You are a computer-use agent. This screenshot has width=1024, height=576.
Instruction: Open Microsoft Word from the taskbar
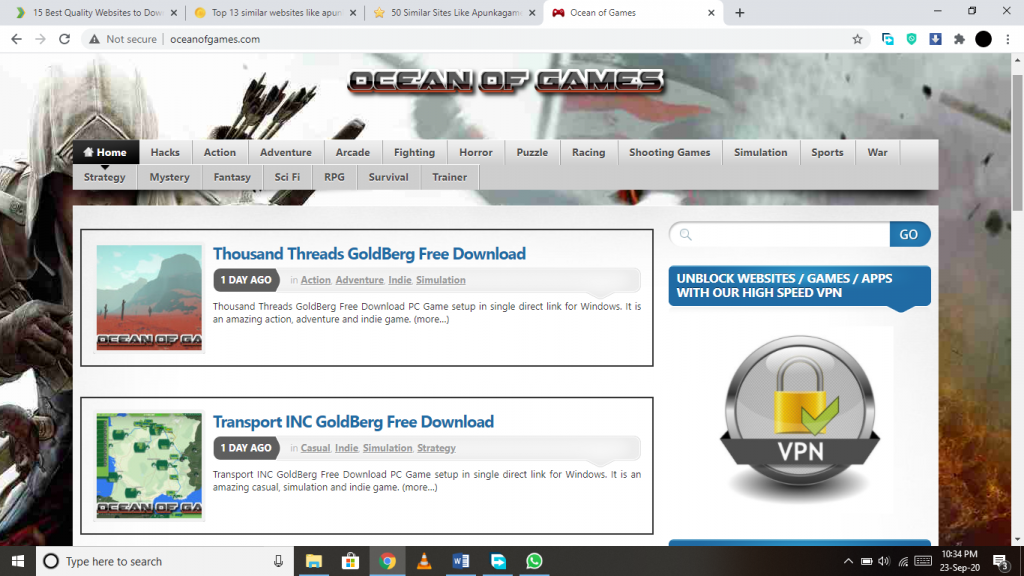point(460,561)
